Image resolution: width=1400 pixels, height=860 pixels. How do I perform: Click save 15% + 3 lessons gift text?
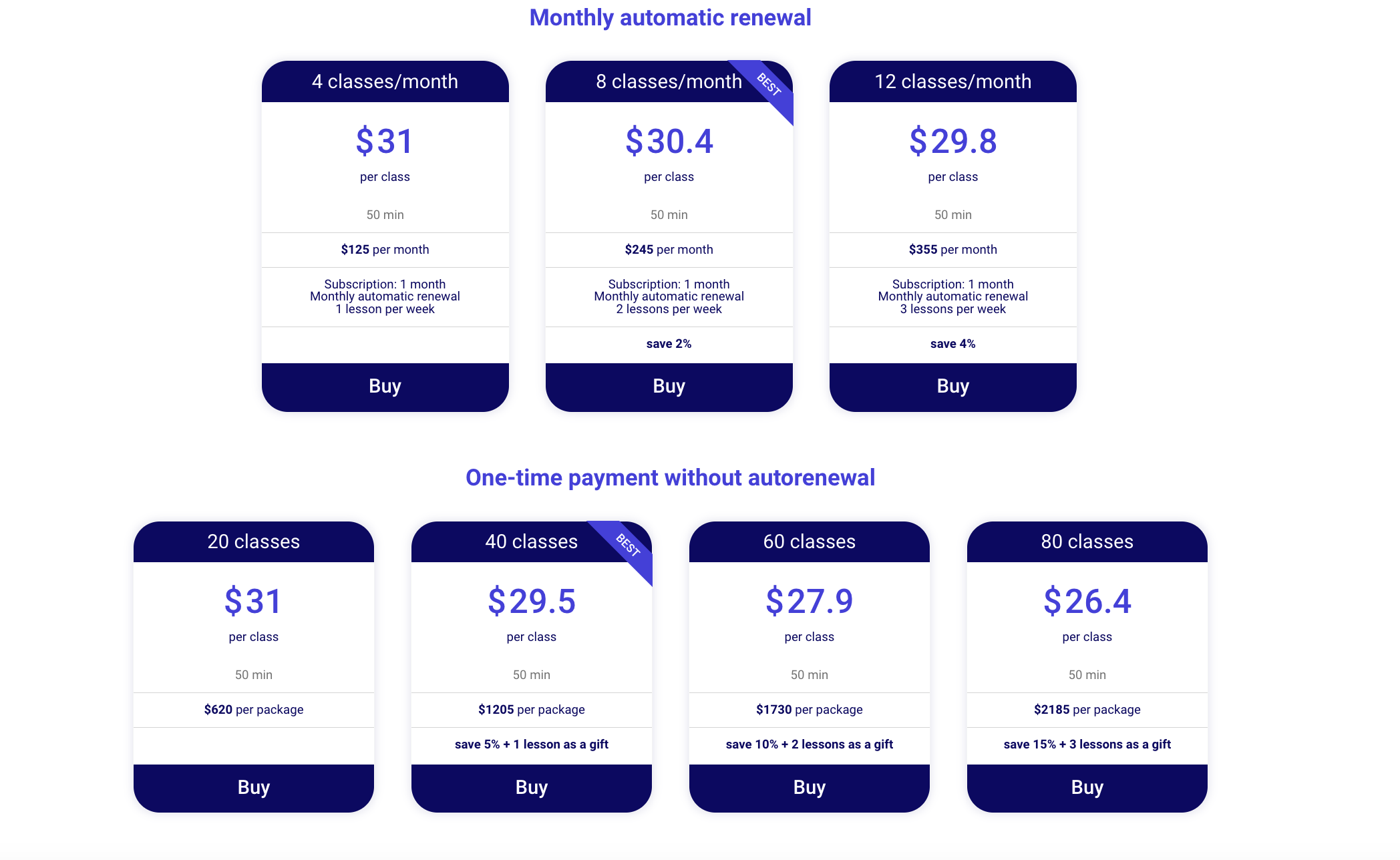click(1087, 744)
